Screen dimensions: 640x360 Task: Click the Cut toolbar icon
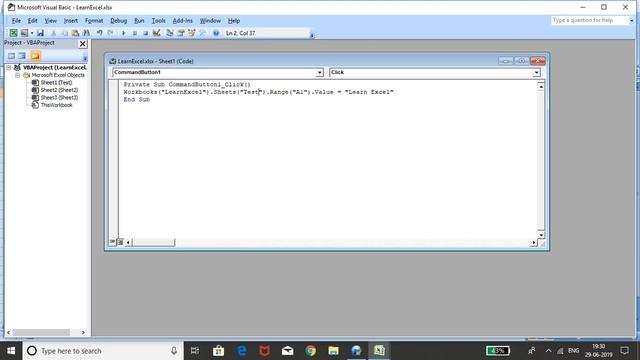(x=53, y=33)
